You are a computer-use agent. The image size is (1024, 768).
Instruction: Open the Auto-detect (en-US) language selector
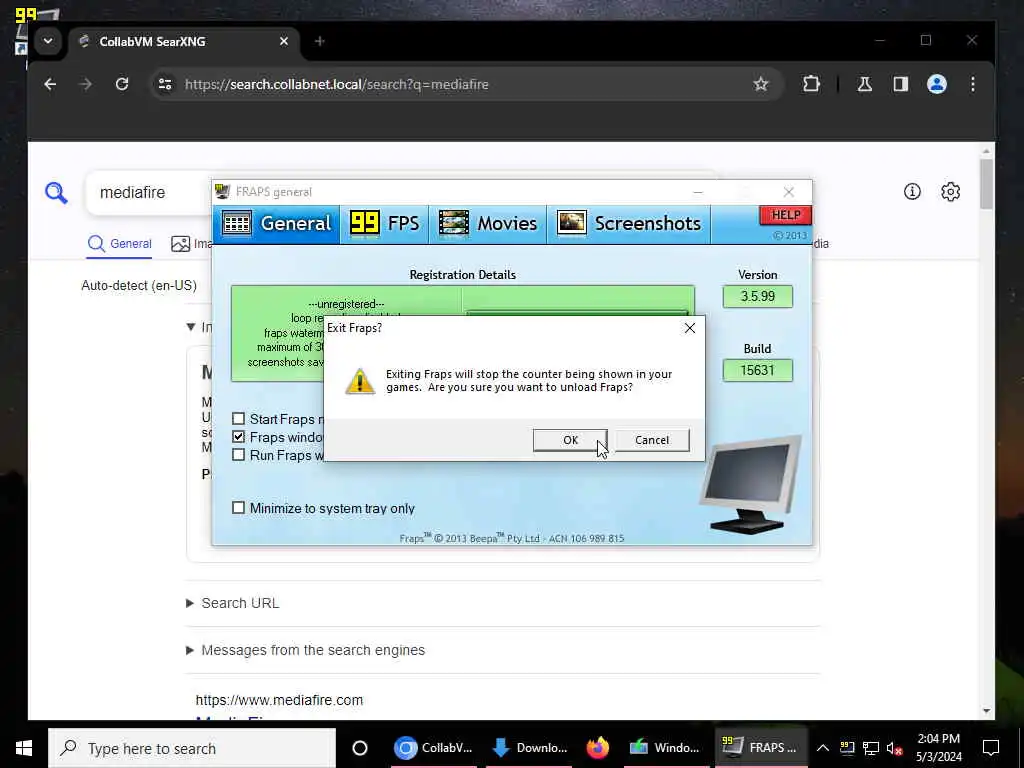[x=138, y=285]
